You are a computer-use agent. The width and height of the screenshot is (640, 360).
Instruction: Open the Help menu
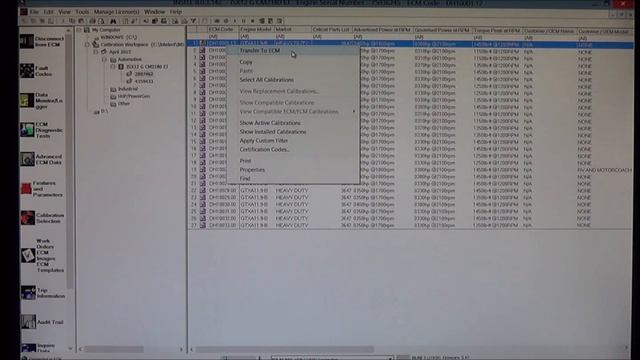pos(176,12)
